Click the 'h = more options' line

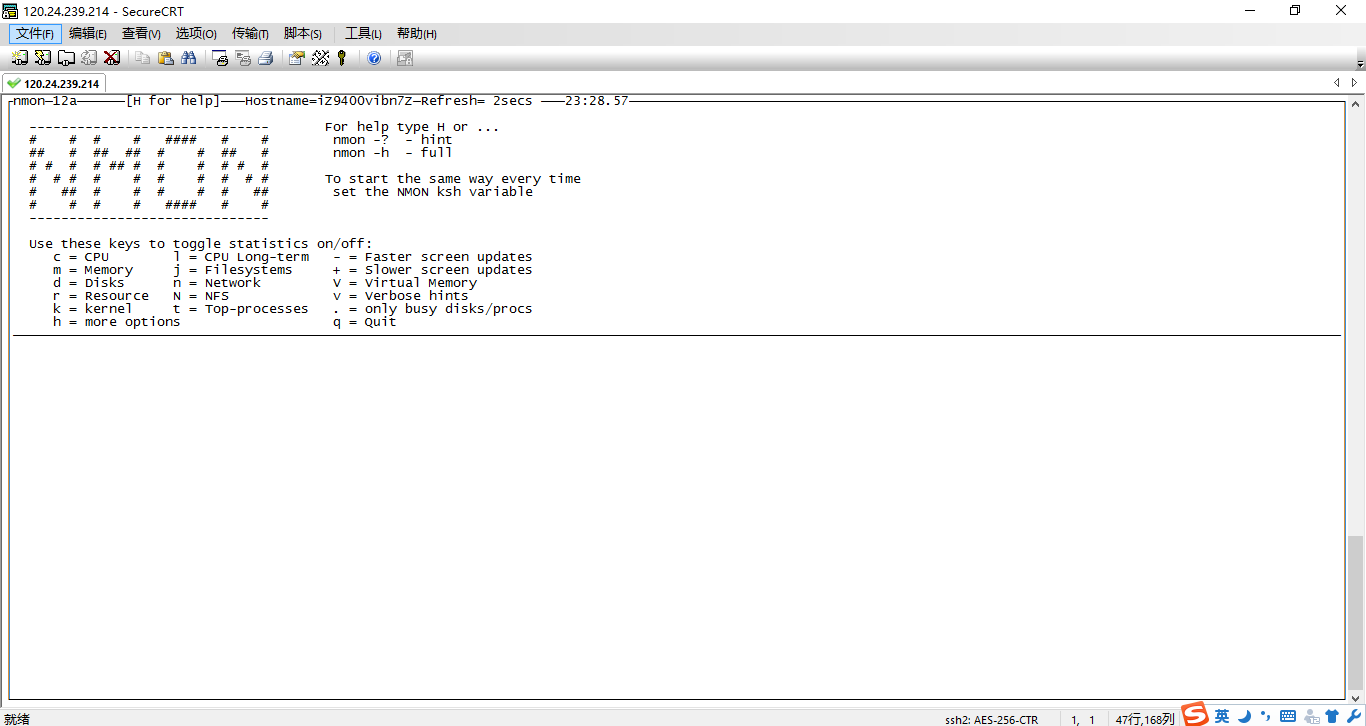pyautogui.click(x=117, y=322)
